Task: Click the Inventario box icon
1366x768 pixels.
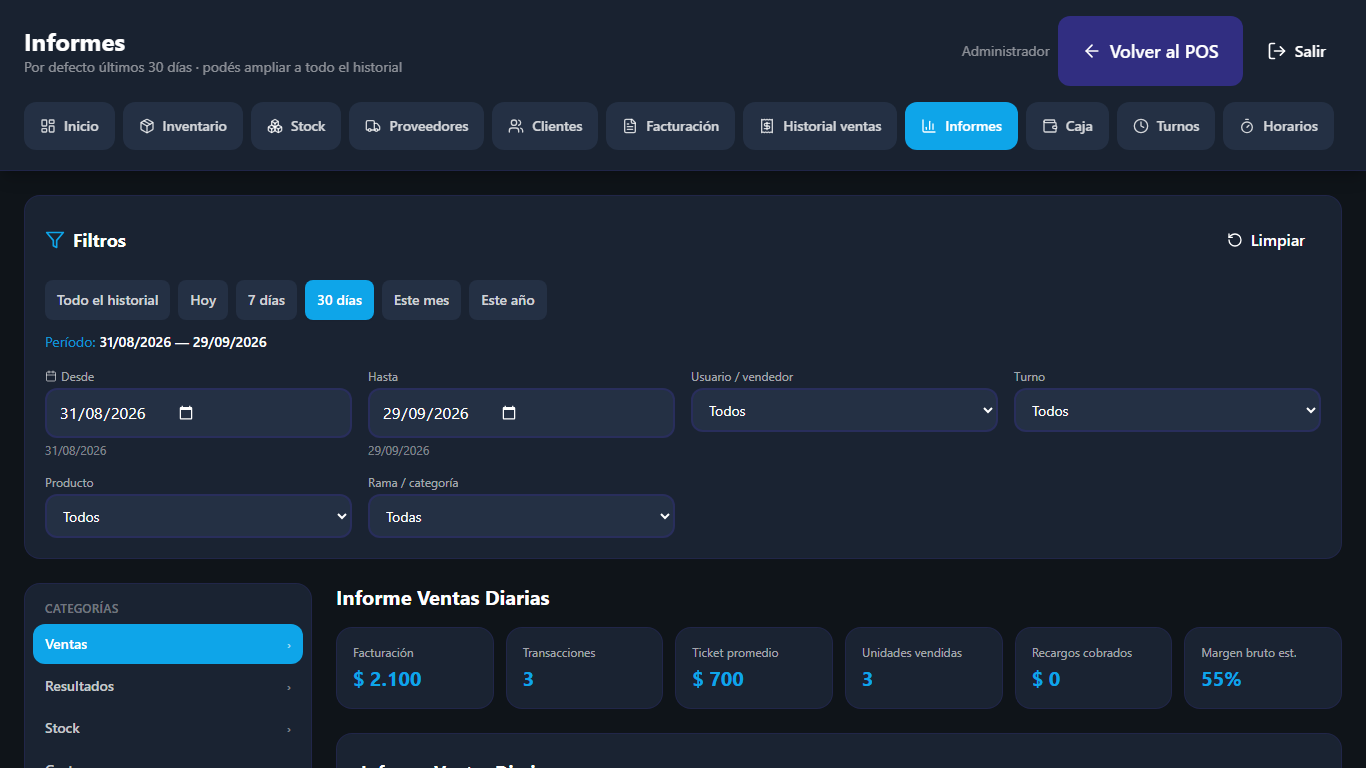Action: [x=146, y=126]
